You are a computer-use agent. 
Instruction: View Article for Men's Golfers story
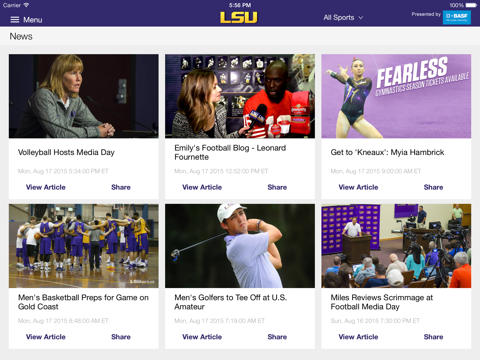(x=202, y=337)
